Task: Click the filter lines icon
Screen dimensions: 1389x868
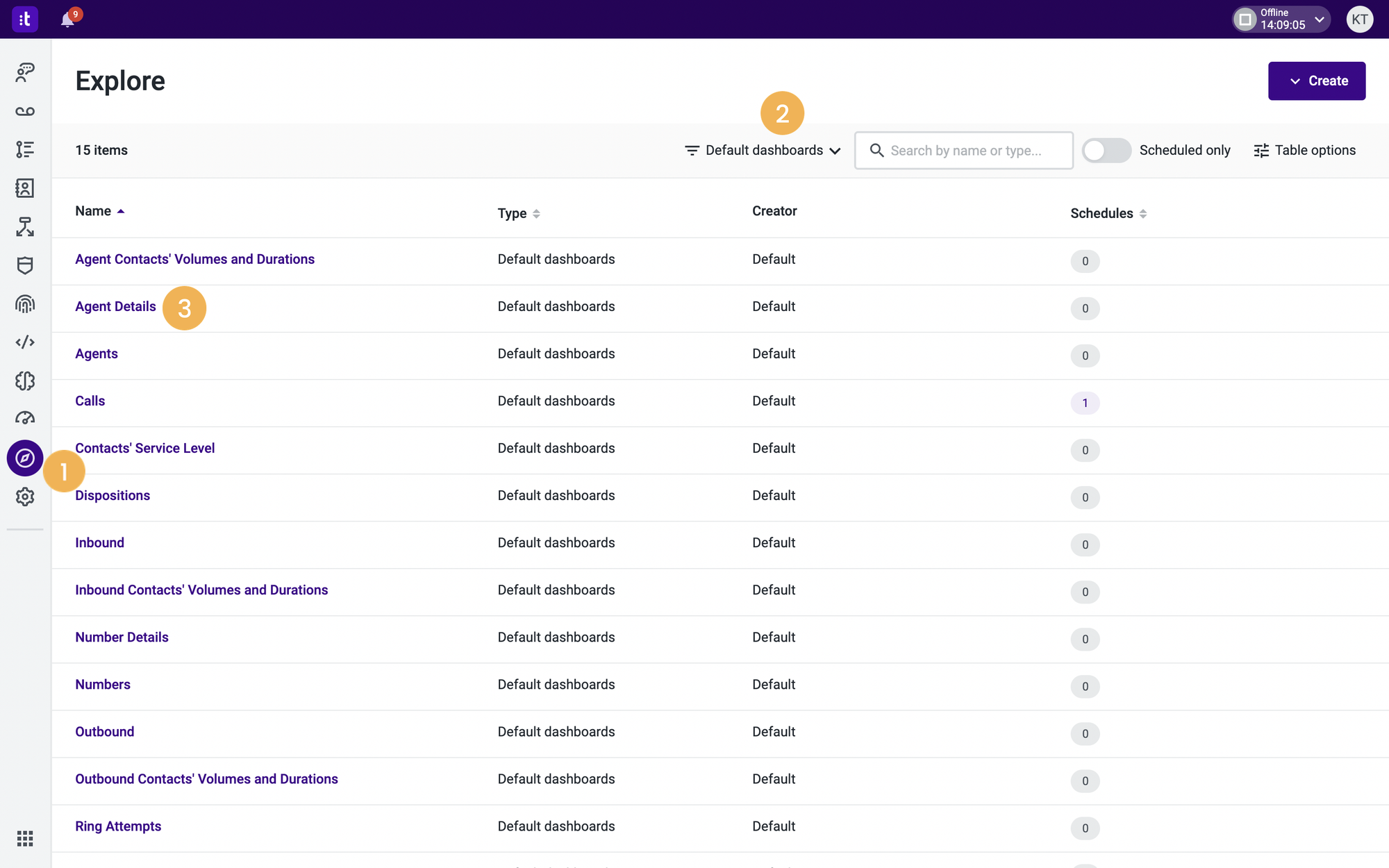Action: (692, 150)
